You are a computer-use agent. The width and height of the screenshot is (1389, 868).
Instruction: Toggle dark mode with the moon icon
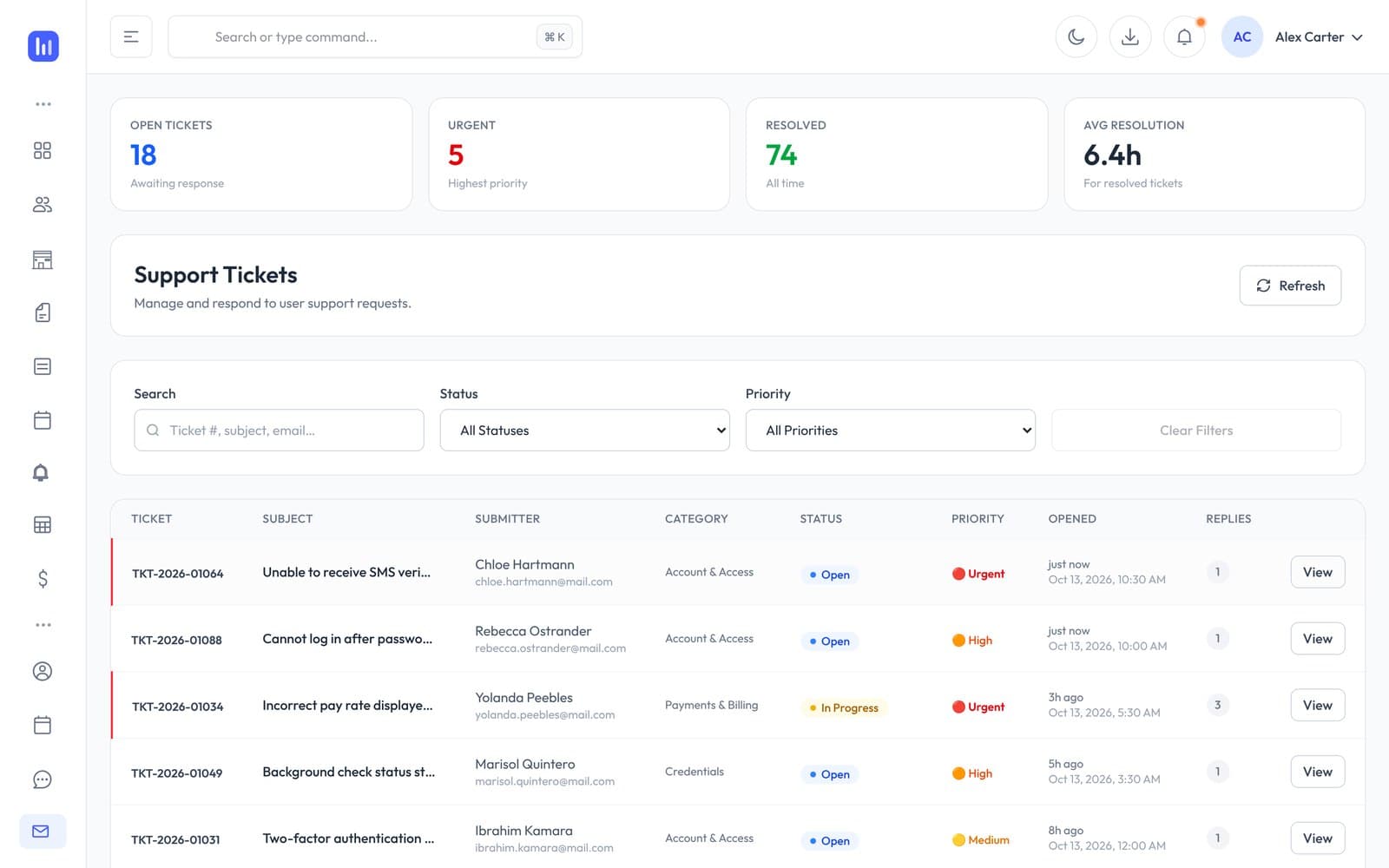(1076, 36)
